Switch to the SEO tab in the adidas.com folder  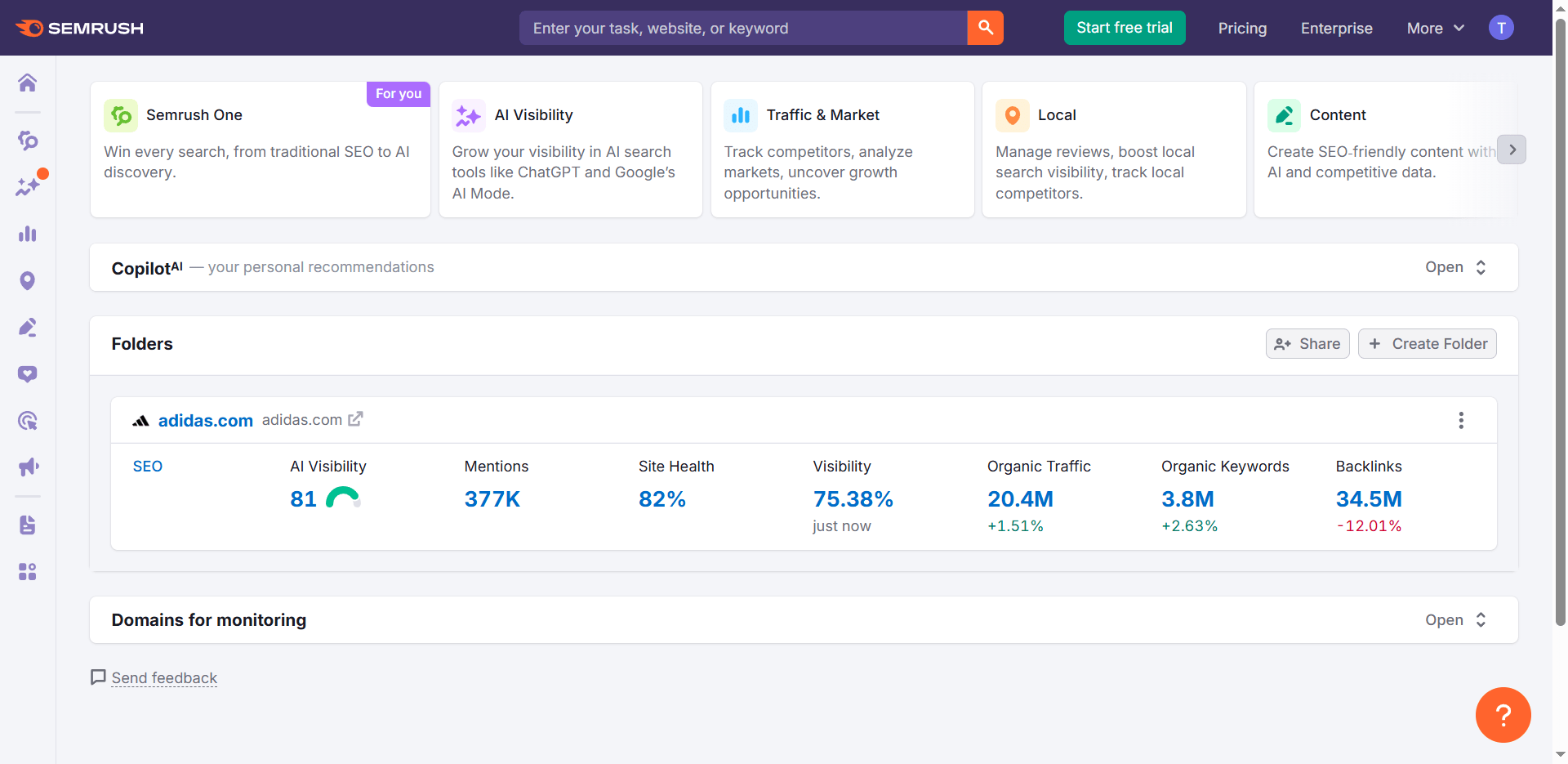pyautogui.click(x=148, y=466)
